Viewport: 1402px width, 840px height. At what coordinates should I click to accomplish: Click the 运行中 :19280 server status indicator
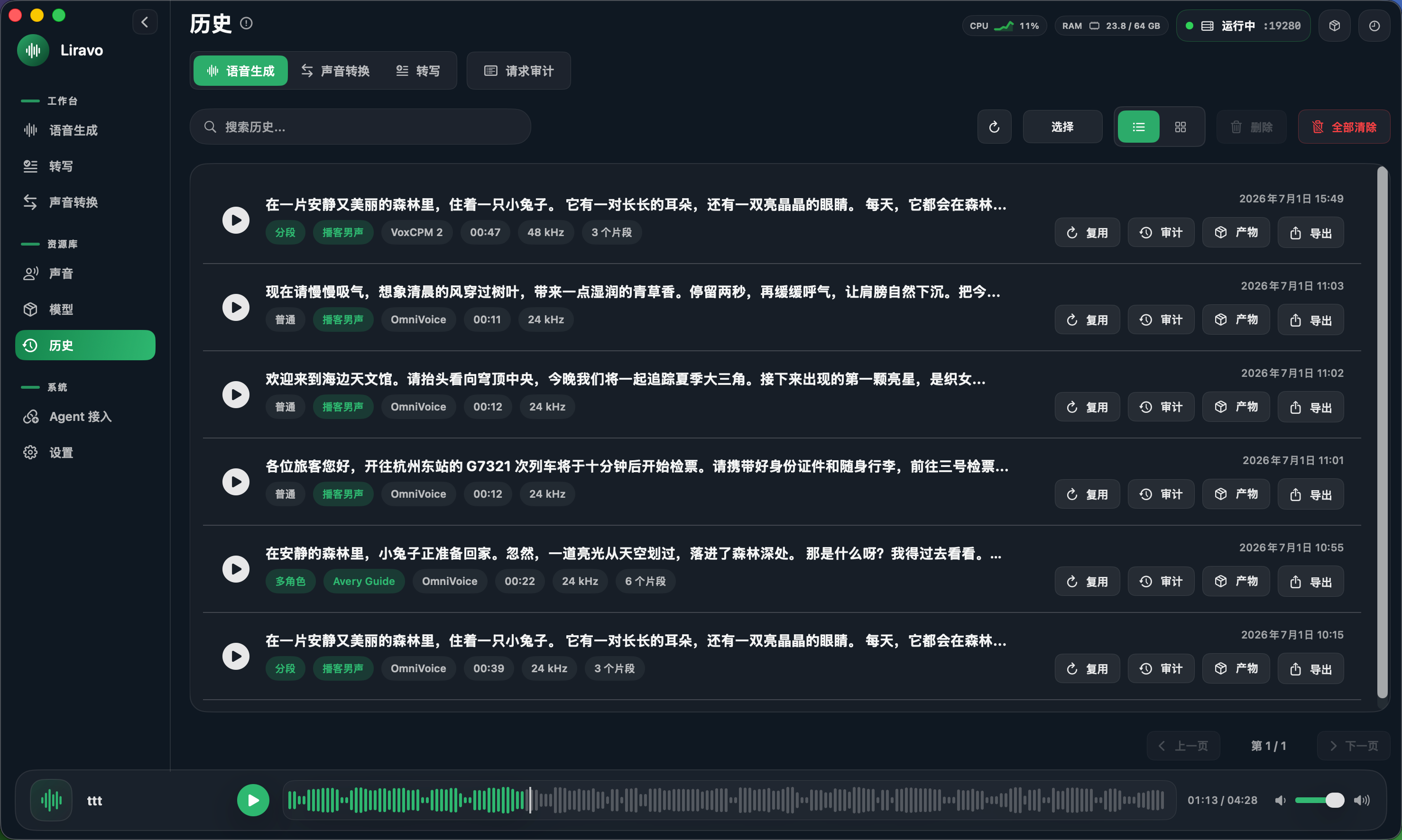coord(1243,26)
